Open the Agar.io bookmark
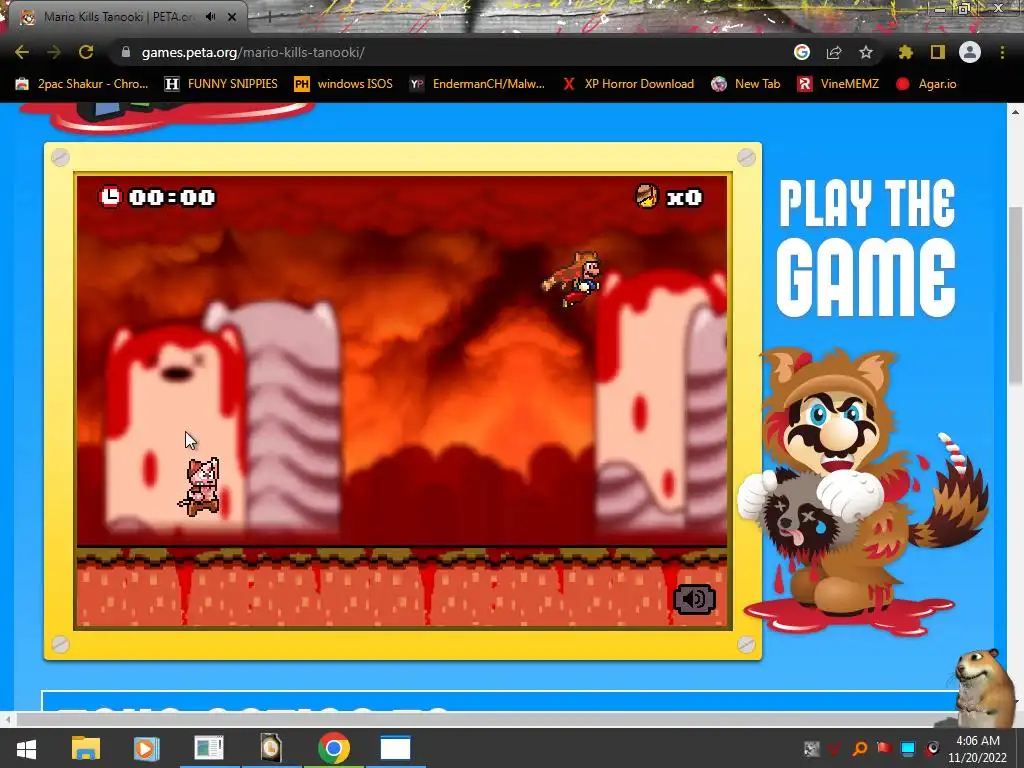Screen dimensions: 1024x768 click(927, 84)
